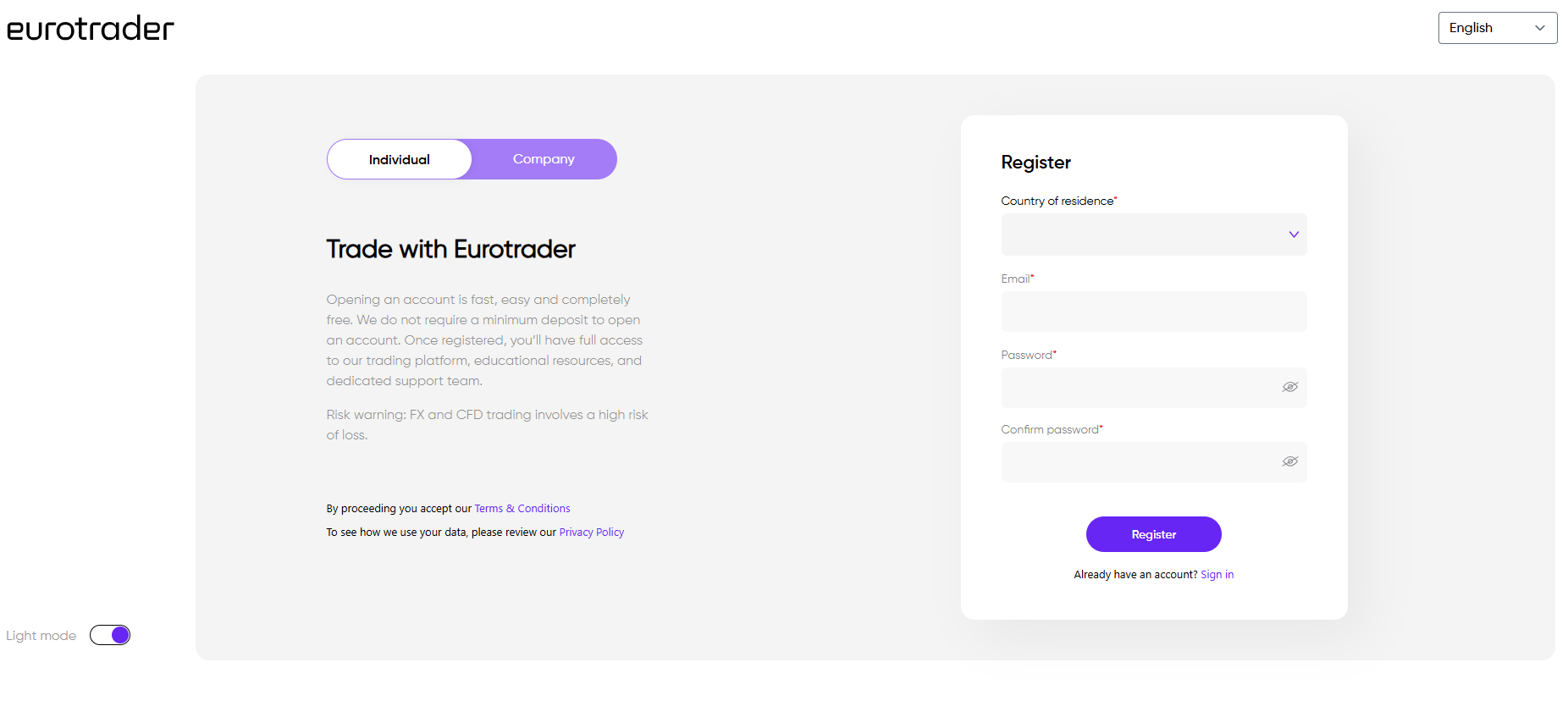Click the Light mode label
This screenshot has height=701, width=1568.
pos(41,636)
